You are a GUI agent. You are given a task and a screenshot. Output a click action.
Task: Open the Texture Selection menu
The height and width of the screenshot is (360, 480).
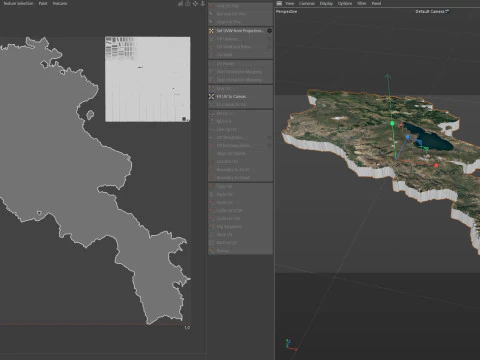(x=19, y=3)
